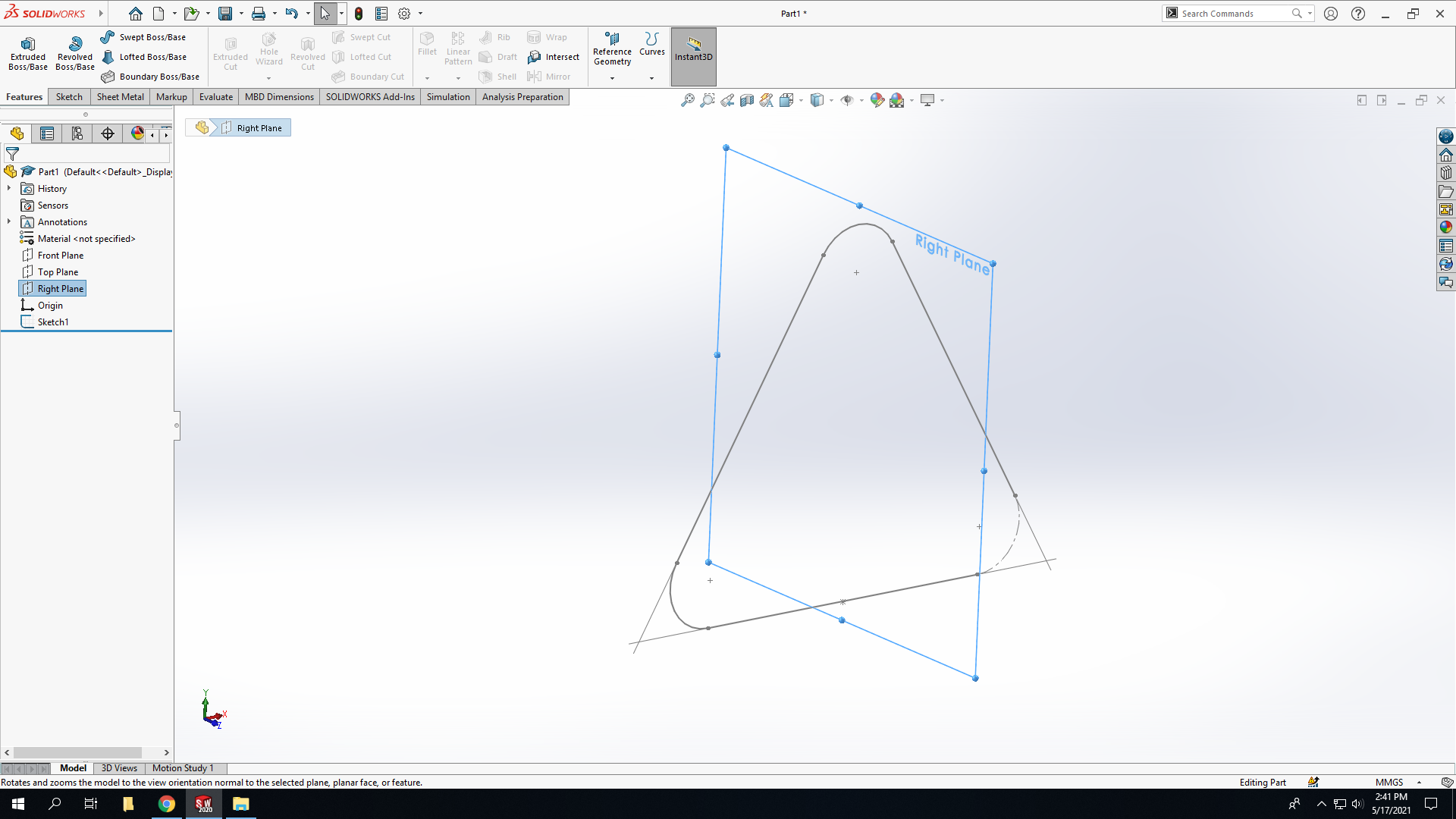This screenshot has width=1456, height=819.
Task: Select the ConfigurationManager tab
Action: point(77,133)
